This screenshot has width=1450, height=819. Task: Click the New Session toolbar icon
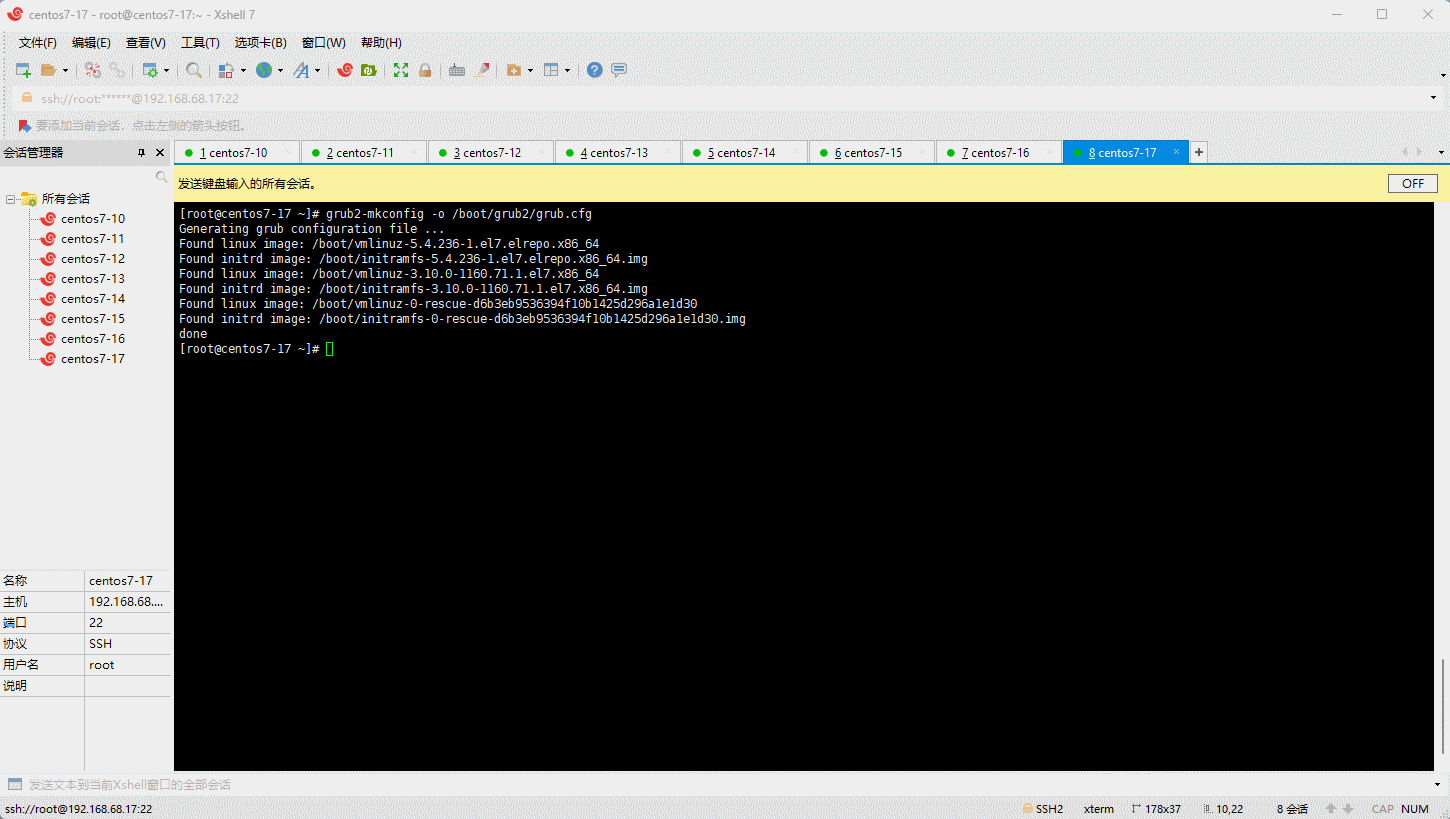coord(23,70)
